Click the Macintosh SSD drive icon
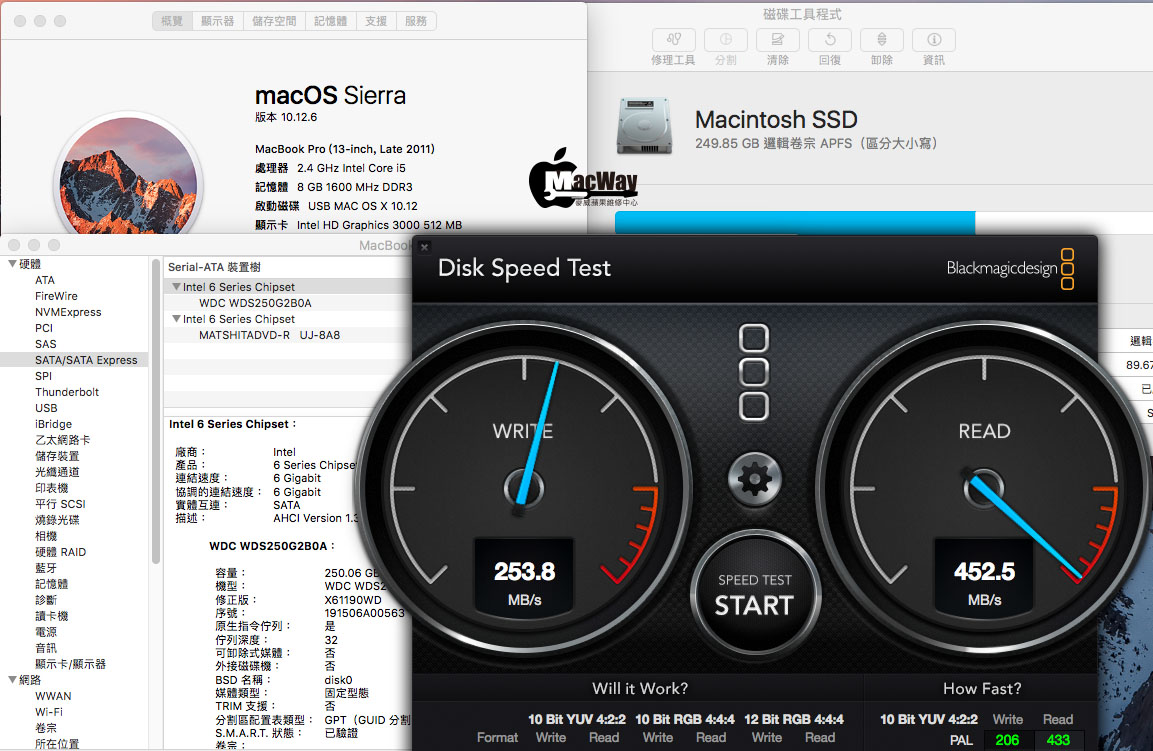The image size is (1153, 751). pos(645,126)
